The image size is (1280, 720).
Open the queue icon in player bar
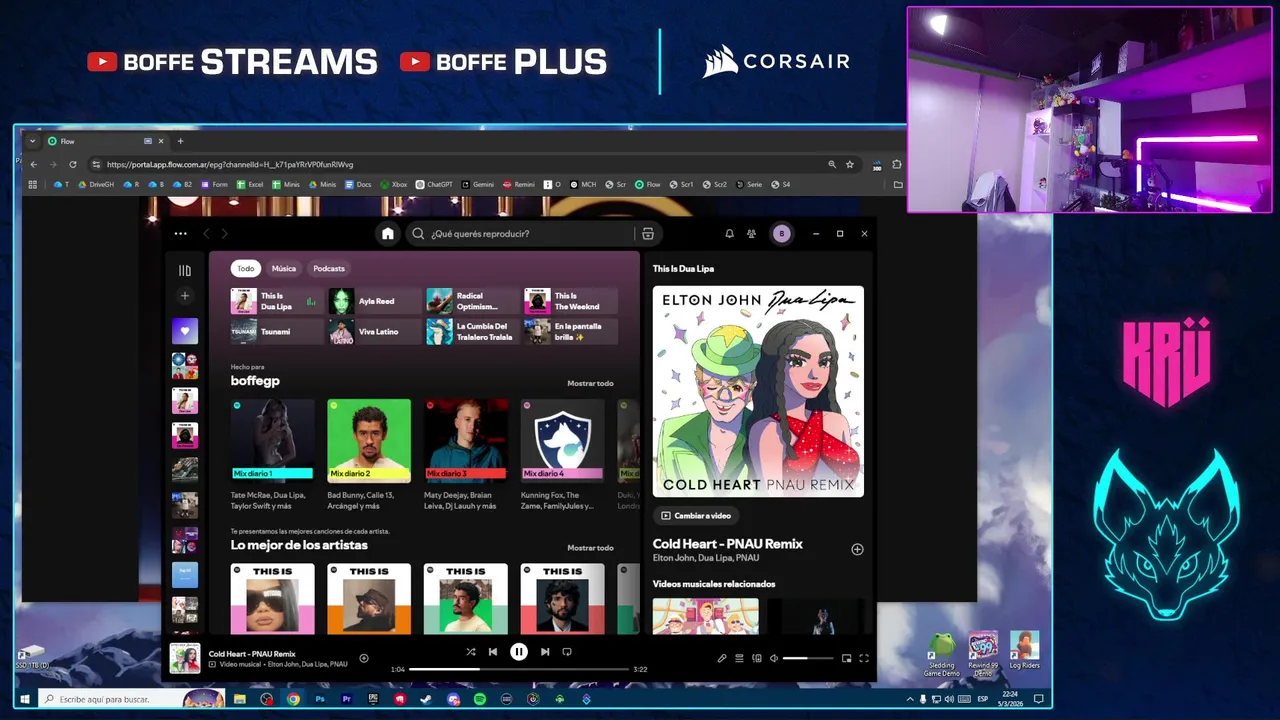tap(739, 658)
